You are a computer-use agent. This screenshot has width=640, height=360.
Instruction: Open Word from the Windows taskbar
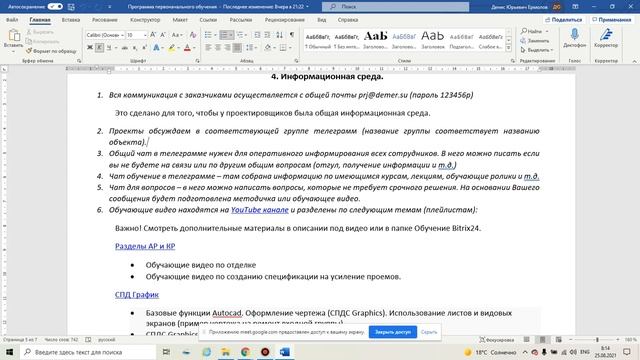click(x=284, y=352)
